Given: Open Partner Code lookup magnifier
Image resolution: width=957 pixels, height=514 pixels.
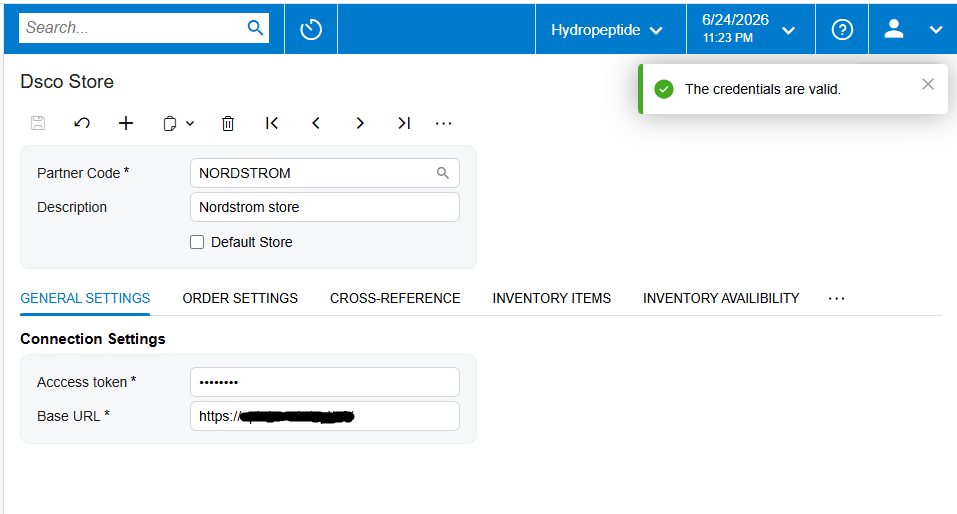Looking at the screenshot, I should tap(442, 173).
